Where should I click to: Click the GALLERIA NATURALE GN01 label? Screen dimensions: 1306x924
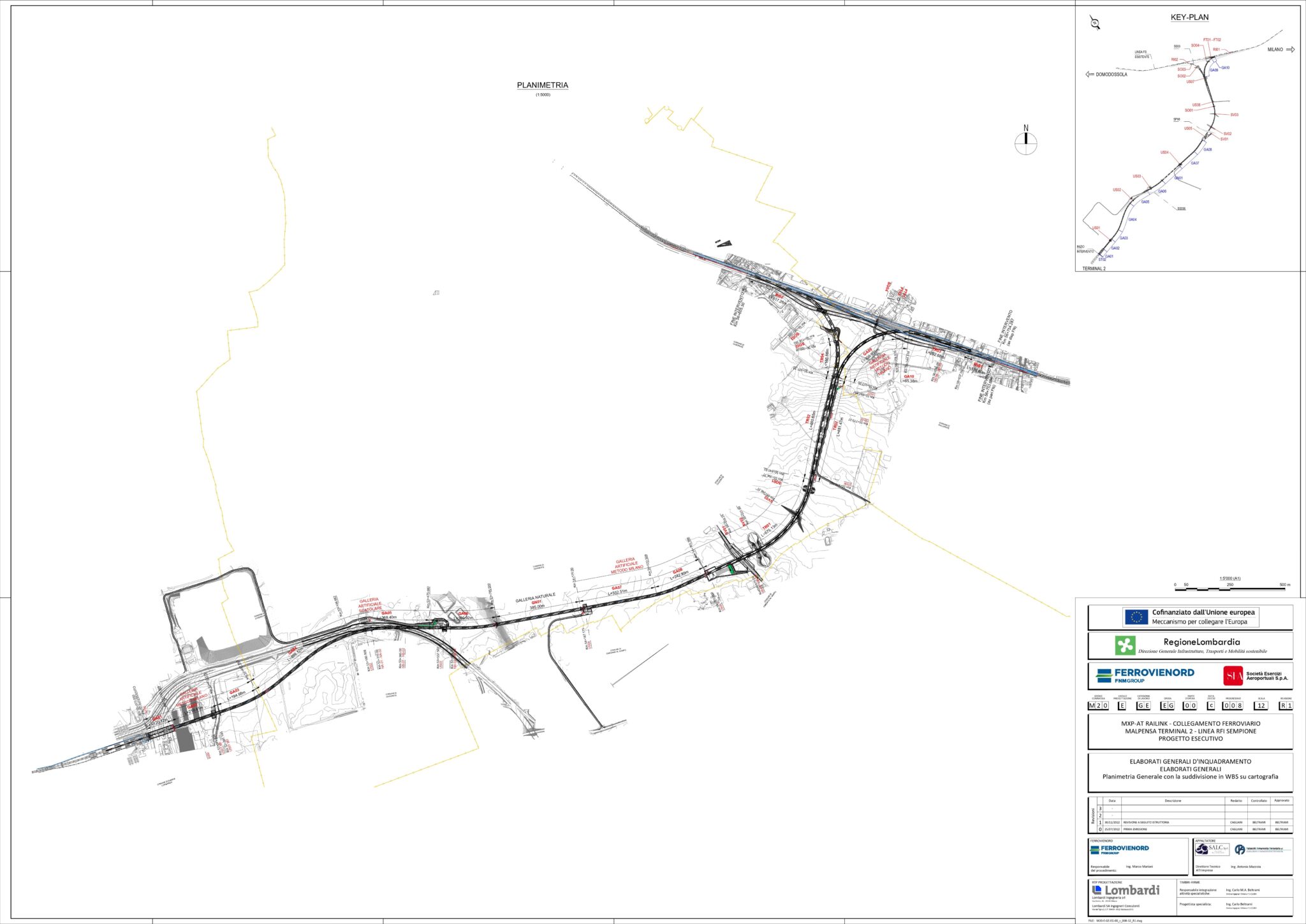(x=536, y=599)
